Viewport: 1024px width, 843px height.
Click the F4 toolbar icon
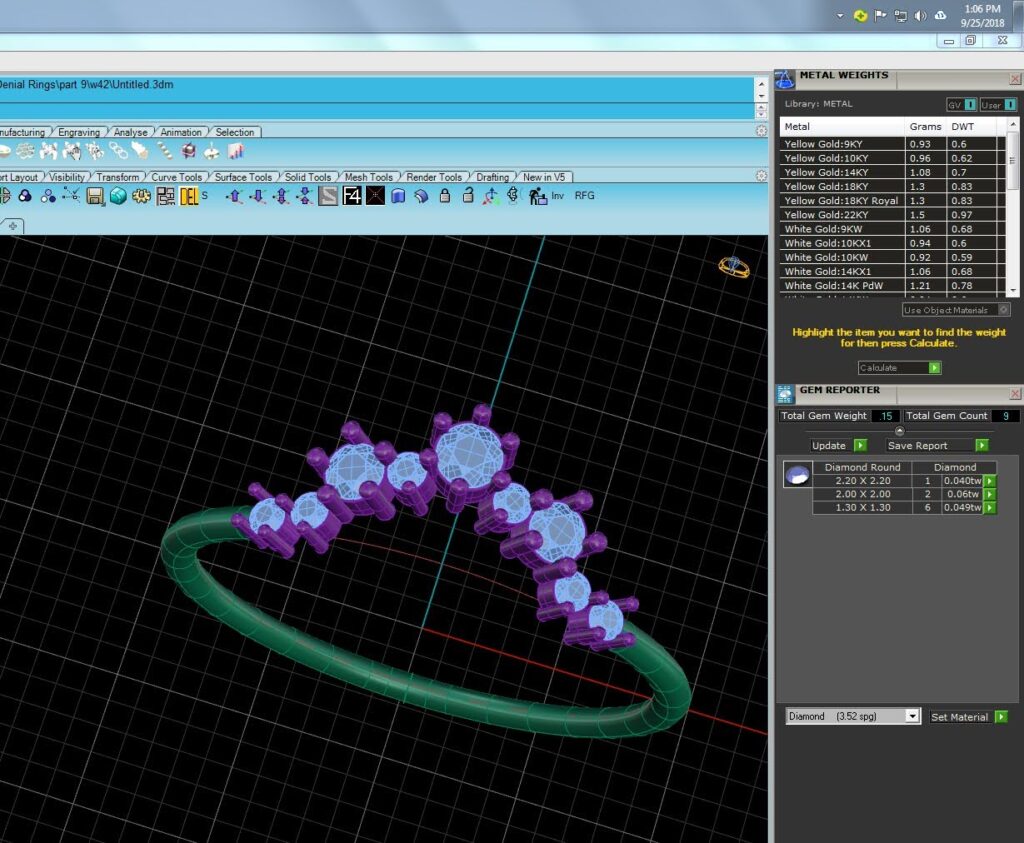352,196
